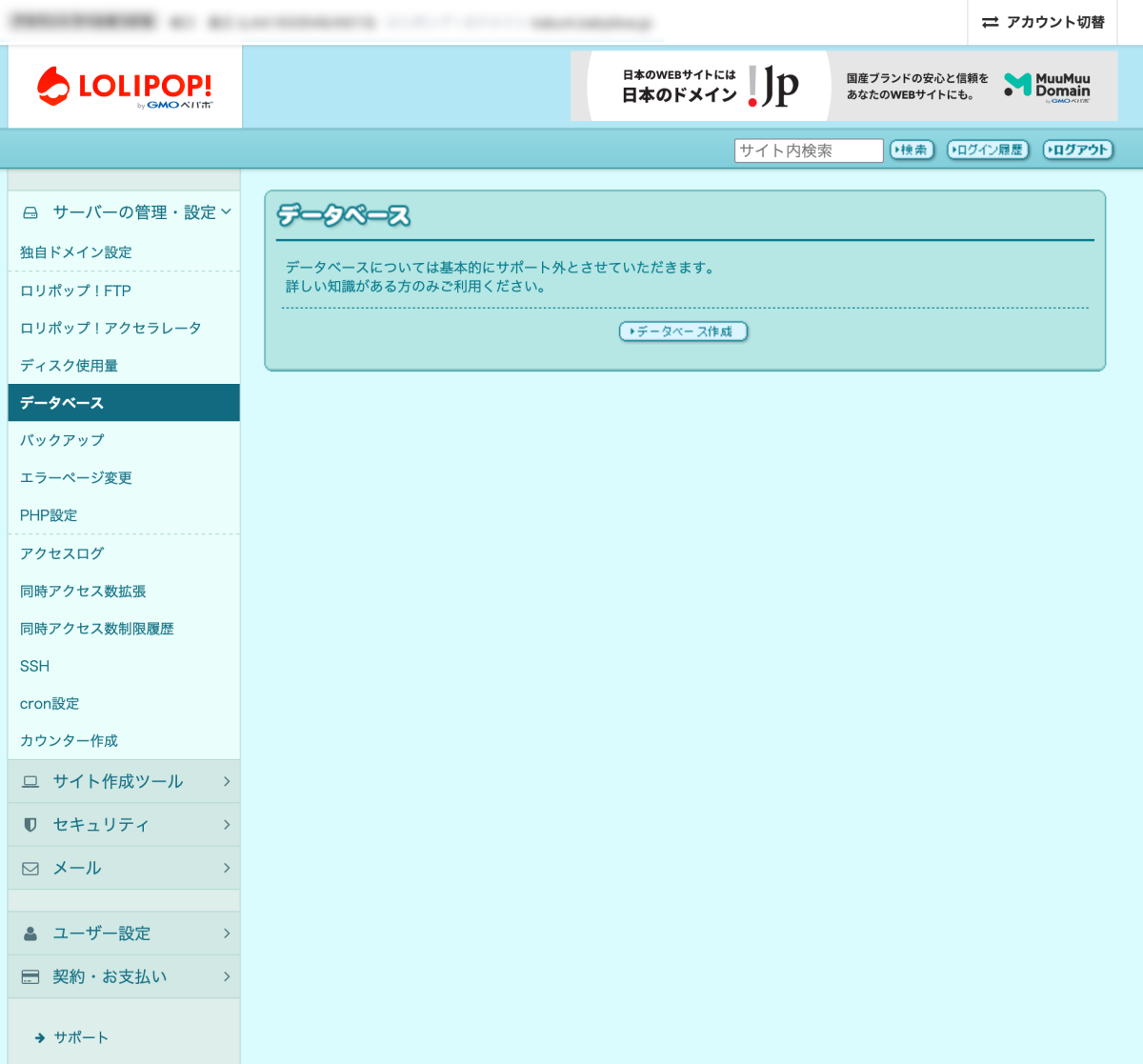The width and height of the screenshot is (1143, 1064).
Task: Click the credit card icon beside 契約・お支払い
Action: [x=30, y=977]
